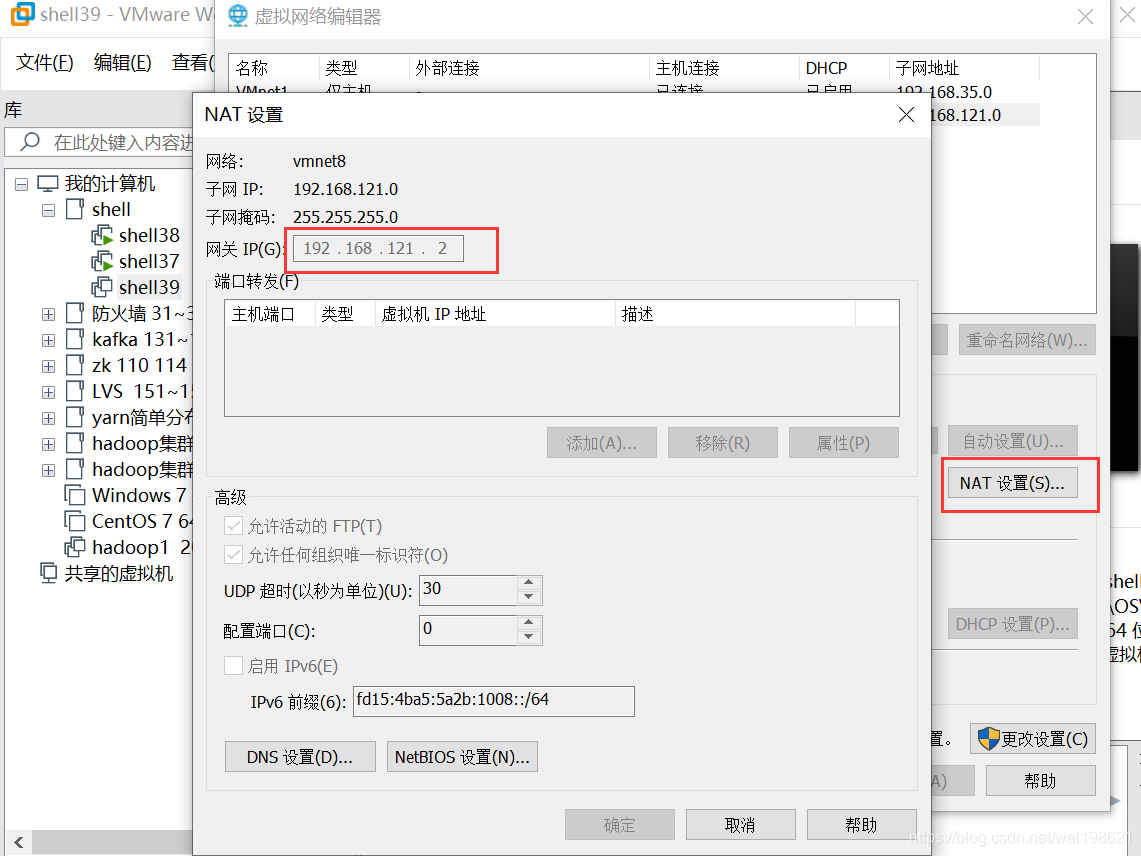Increase 配置端口 value with up arrow
The width and height of the screenshot is (1141, 856).
click(529, 622)
